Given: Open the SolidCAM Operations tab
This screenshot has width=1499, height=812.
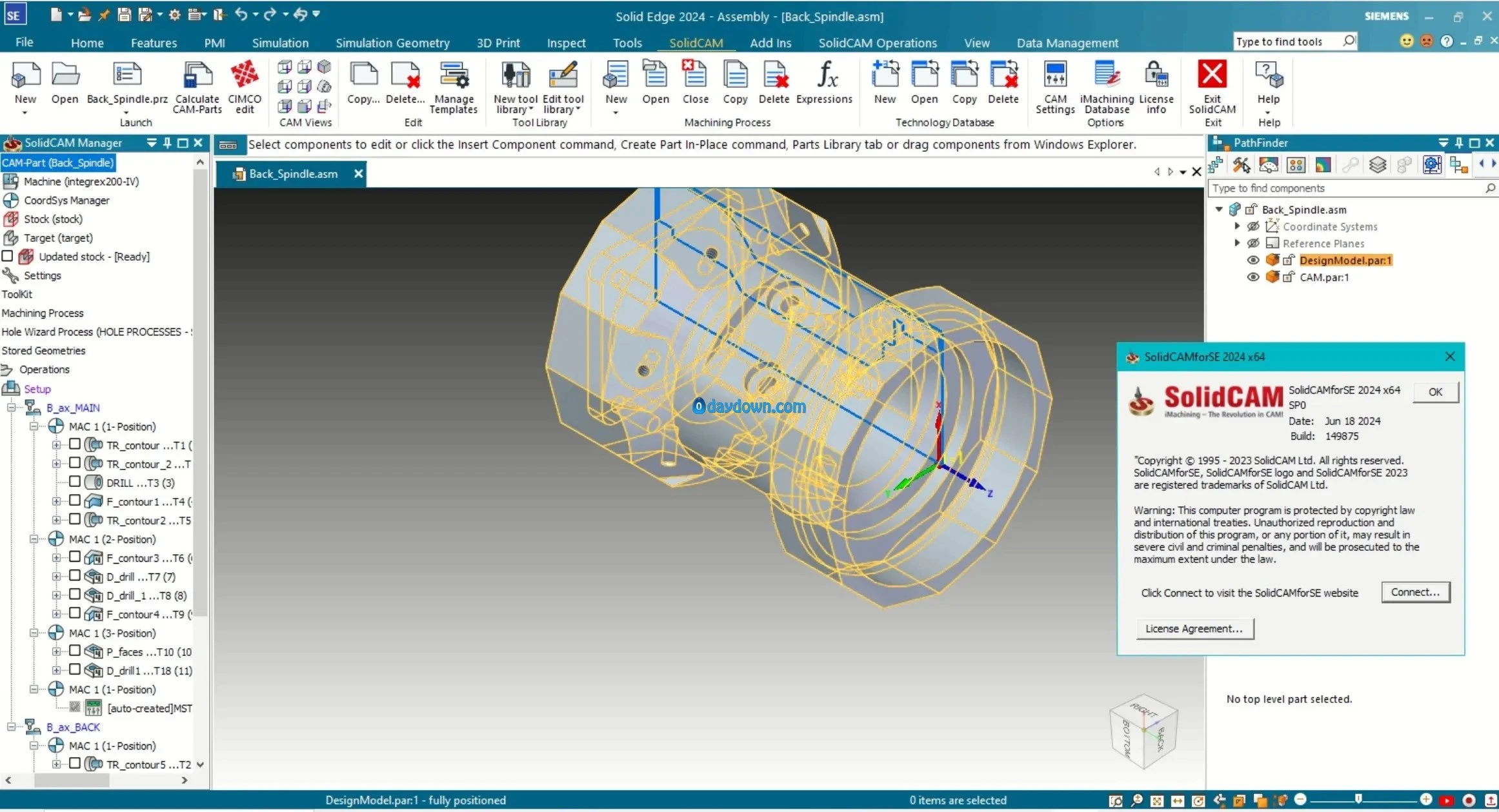Looking at the screenshot, I should click(878, 43).
